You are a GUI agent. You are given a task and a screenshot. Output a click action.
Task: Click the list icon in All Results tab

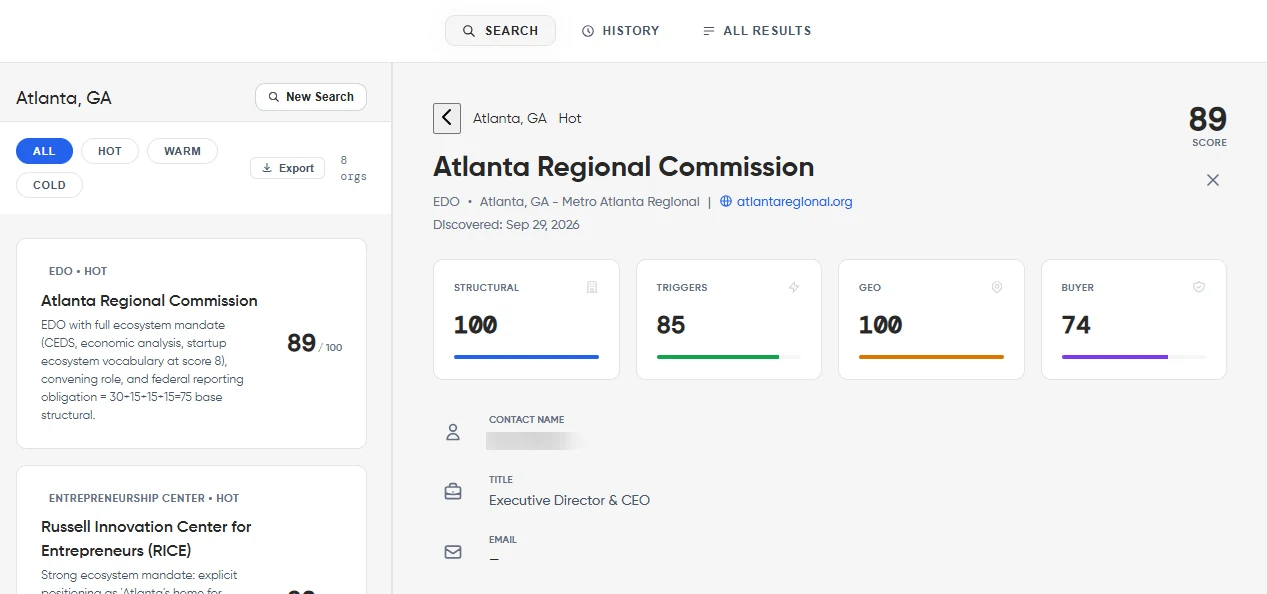pos(709,31)
